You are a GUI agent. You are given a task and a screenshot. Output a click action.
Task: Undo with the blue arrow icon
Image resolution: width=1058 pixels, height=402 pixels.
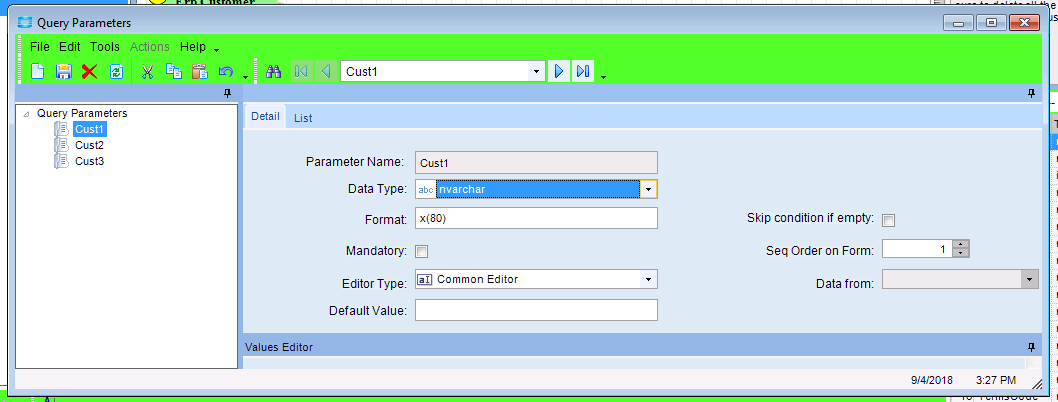click(x=225, y=71)
